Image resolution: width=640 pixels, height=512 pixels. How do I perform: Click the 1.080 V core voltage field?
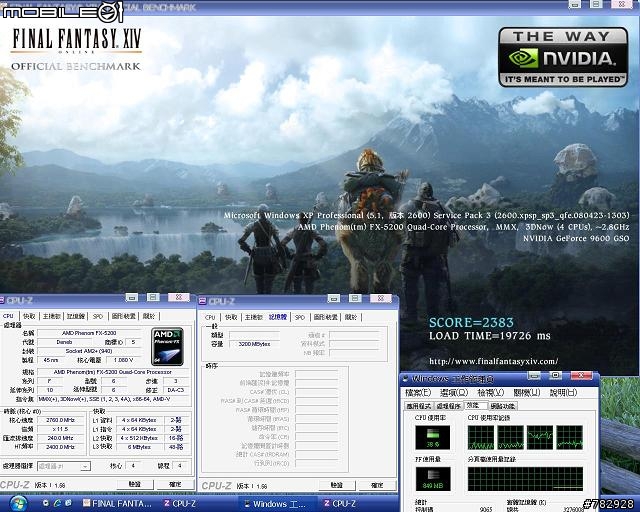(123, 360)
